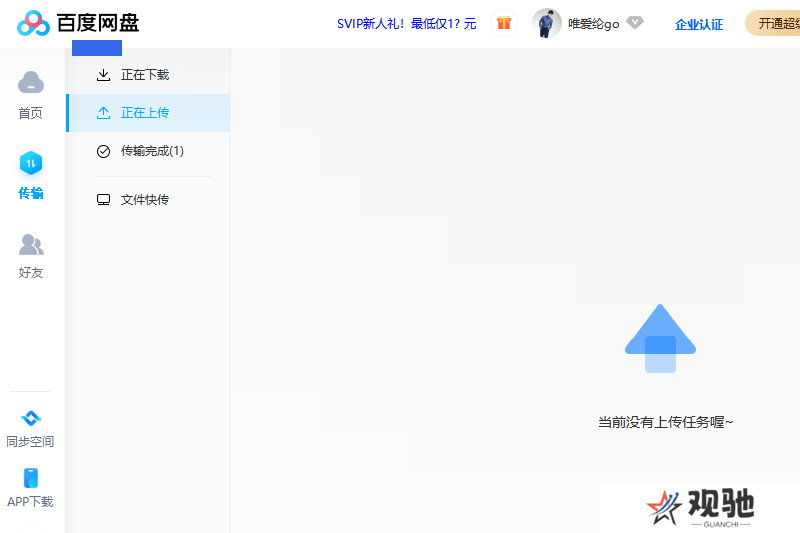The height and width of the screenshot is (533, 800).
Task: Click the download arrow icon beside 正在下载
Action: pos(104,75)
